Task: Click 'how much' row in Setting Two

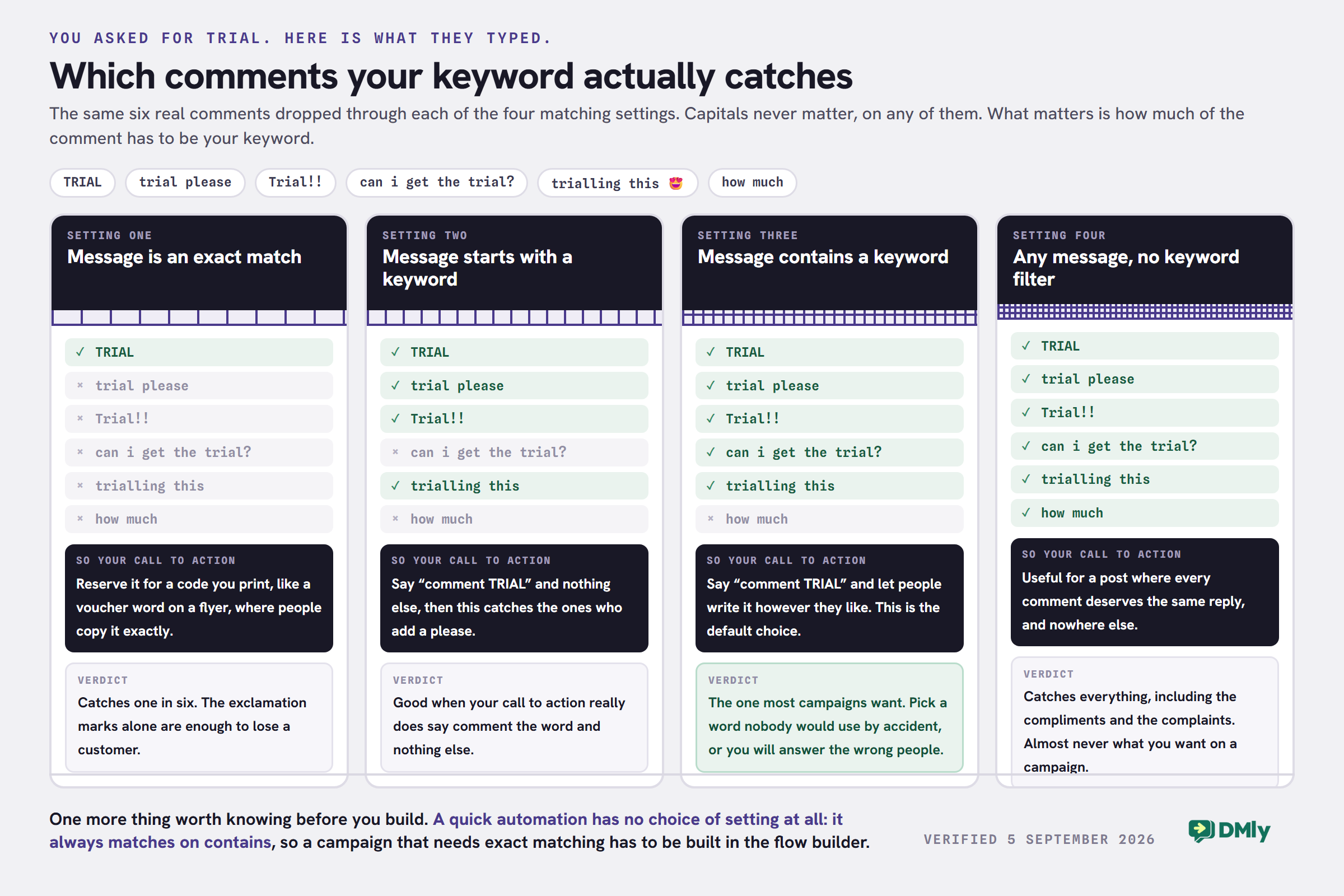Action: [514, 519]
